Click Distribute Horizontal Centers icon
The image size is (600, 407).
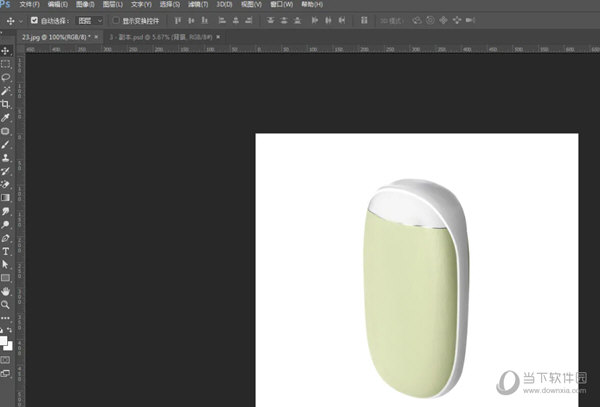click(x=328, y=20)
